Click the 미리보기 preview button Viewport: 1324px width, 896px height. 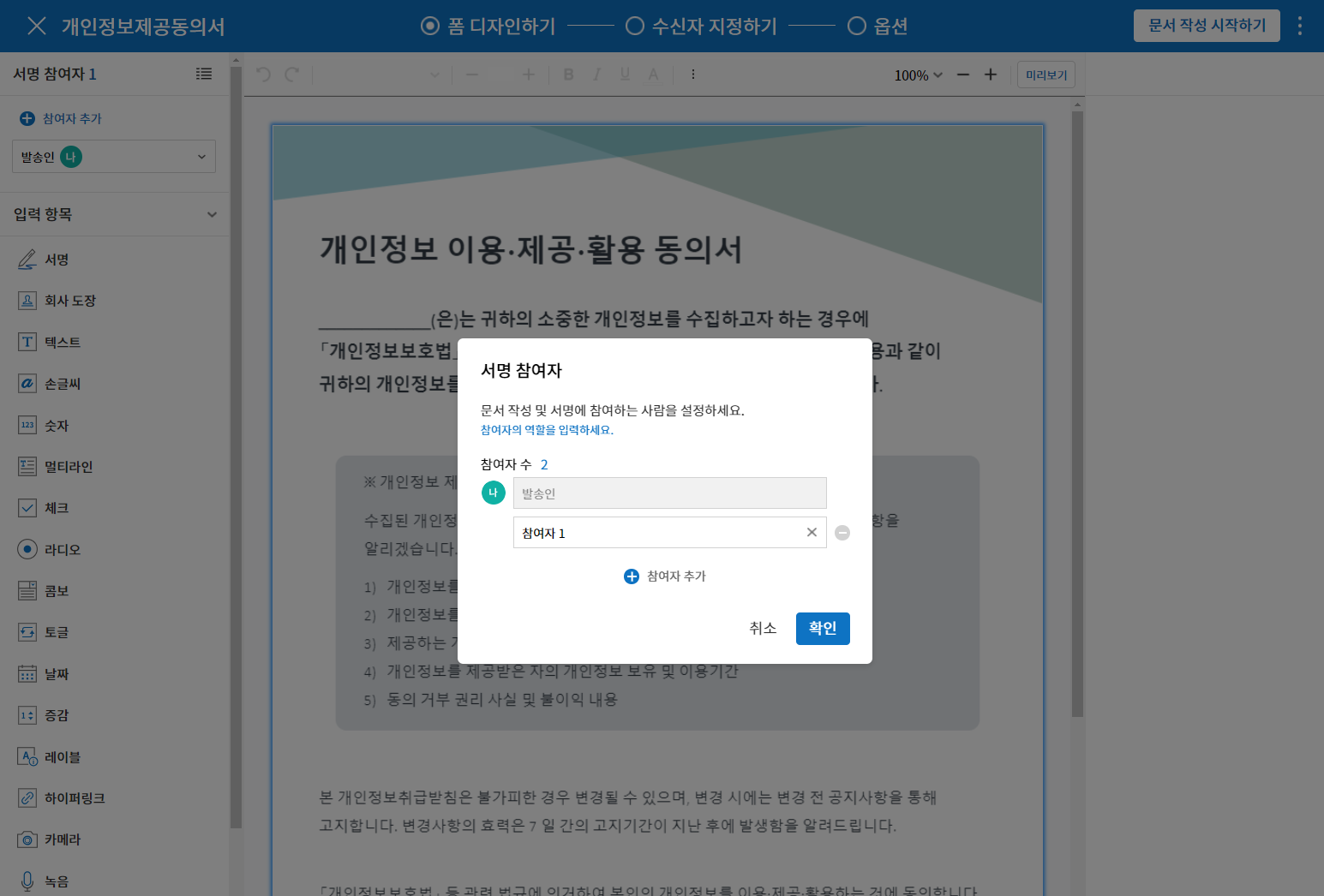[x=1046, y=75]
